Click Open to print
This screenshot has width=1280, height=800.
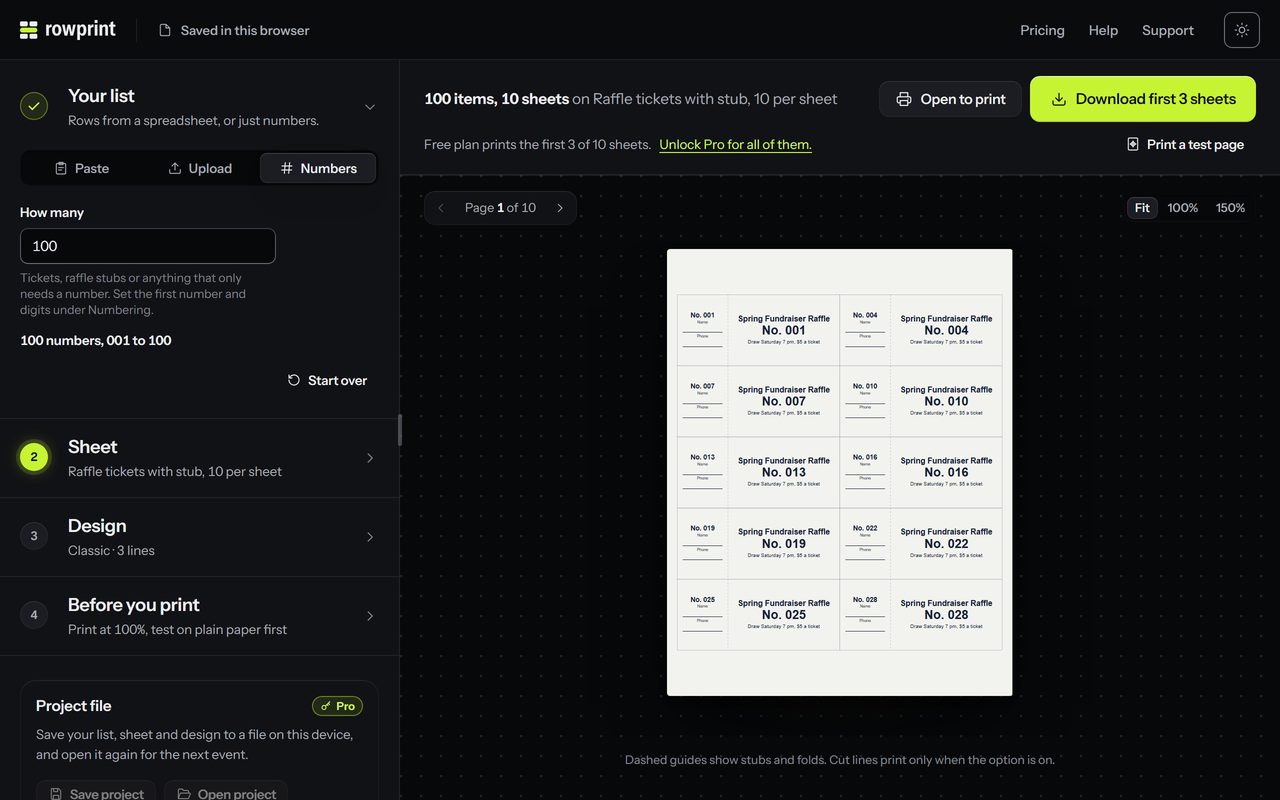click(x=950, y=99)
